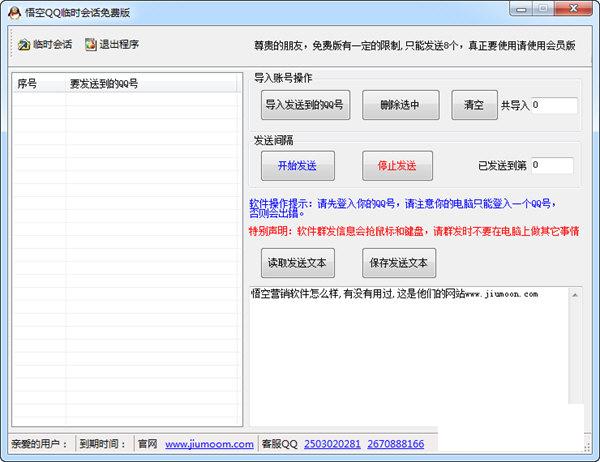Clear the list with the 清空 button
600x462 pixels.
coord(474,105)
